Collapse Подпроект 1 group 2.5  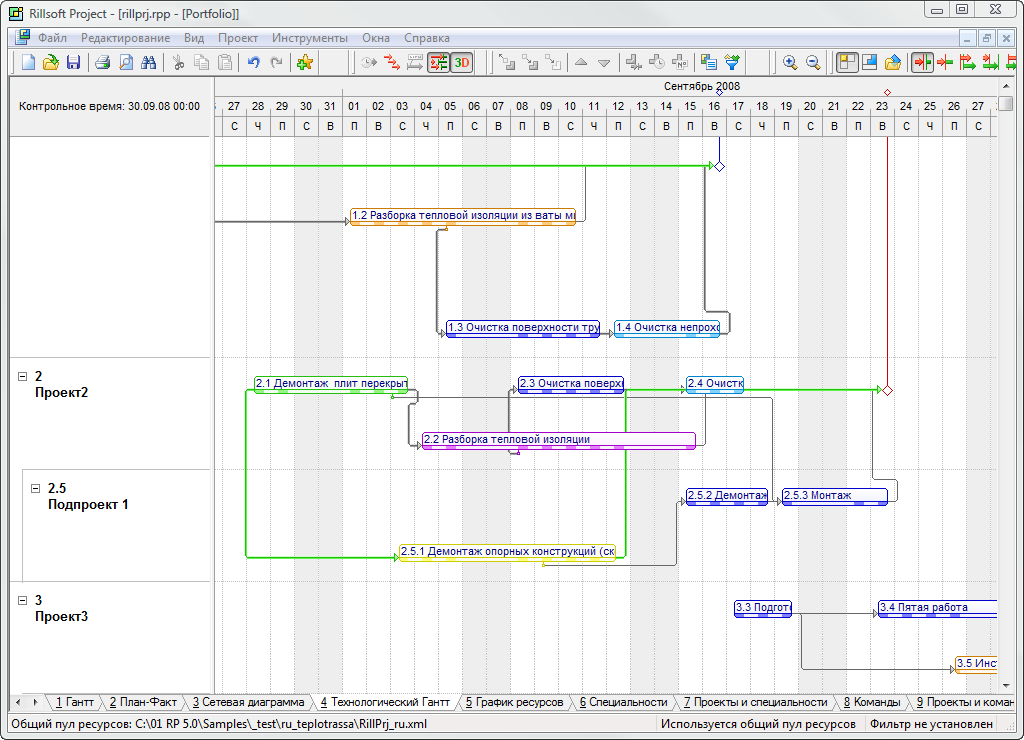coord(36,488)
